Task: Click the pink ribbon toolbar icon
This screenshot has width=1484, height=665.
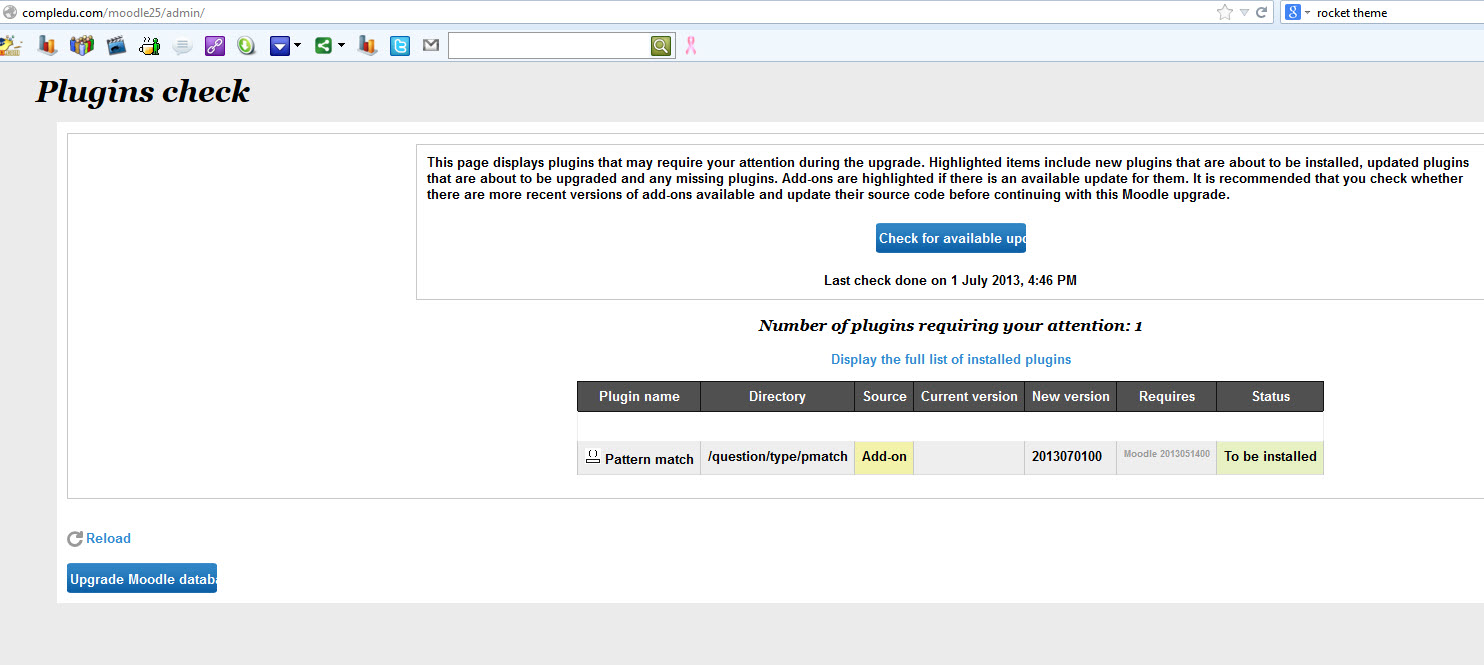Action: pos(690,45)
